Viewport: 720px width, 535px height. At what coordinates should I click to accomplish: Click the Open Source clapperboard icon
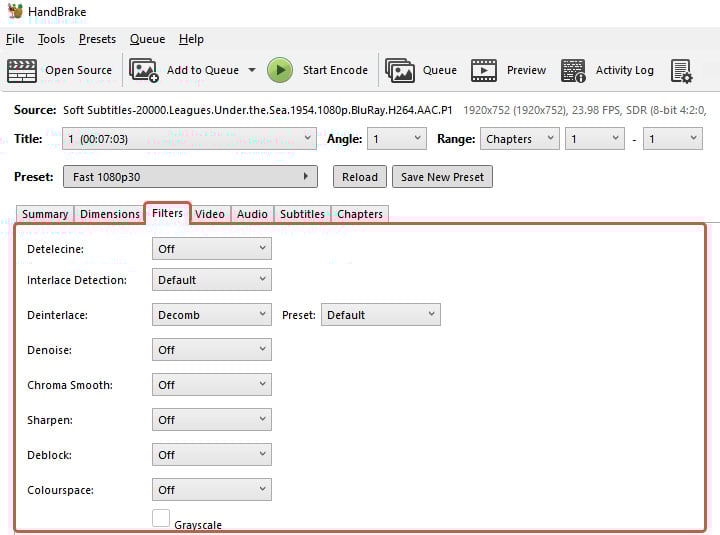22,70
